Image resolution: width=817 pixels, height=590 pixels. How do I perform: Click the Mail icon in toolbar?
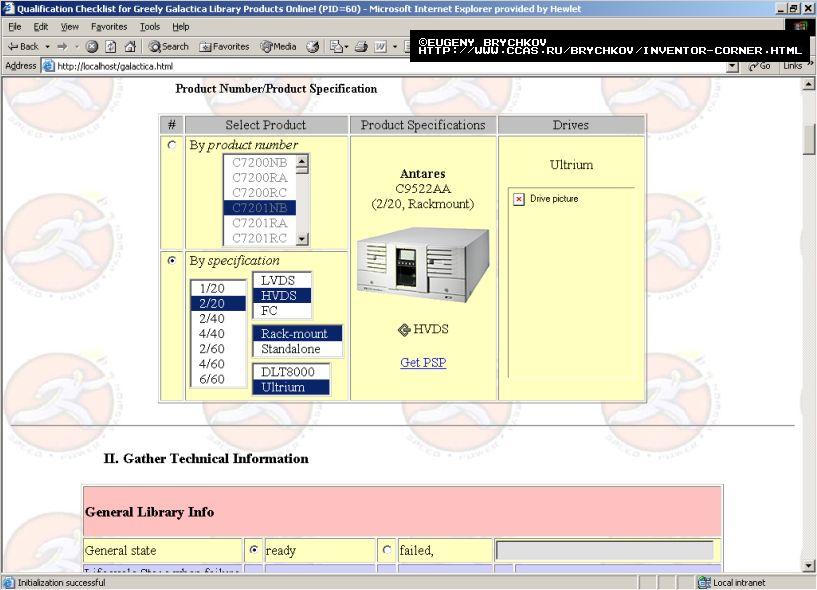click(x=336, y=47)
